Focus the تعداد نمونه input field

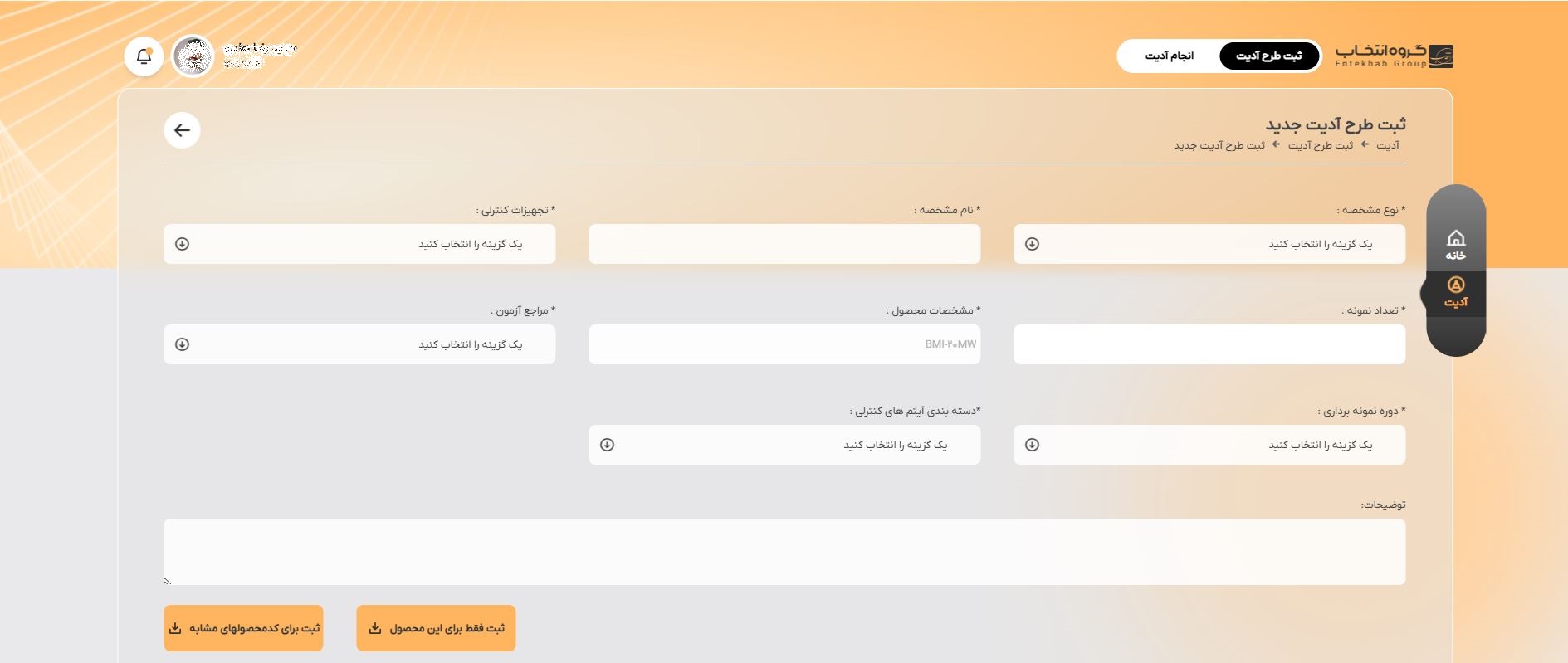point(1209,344)
